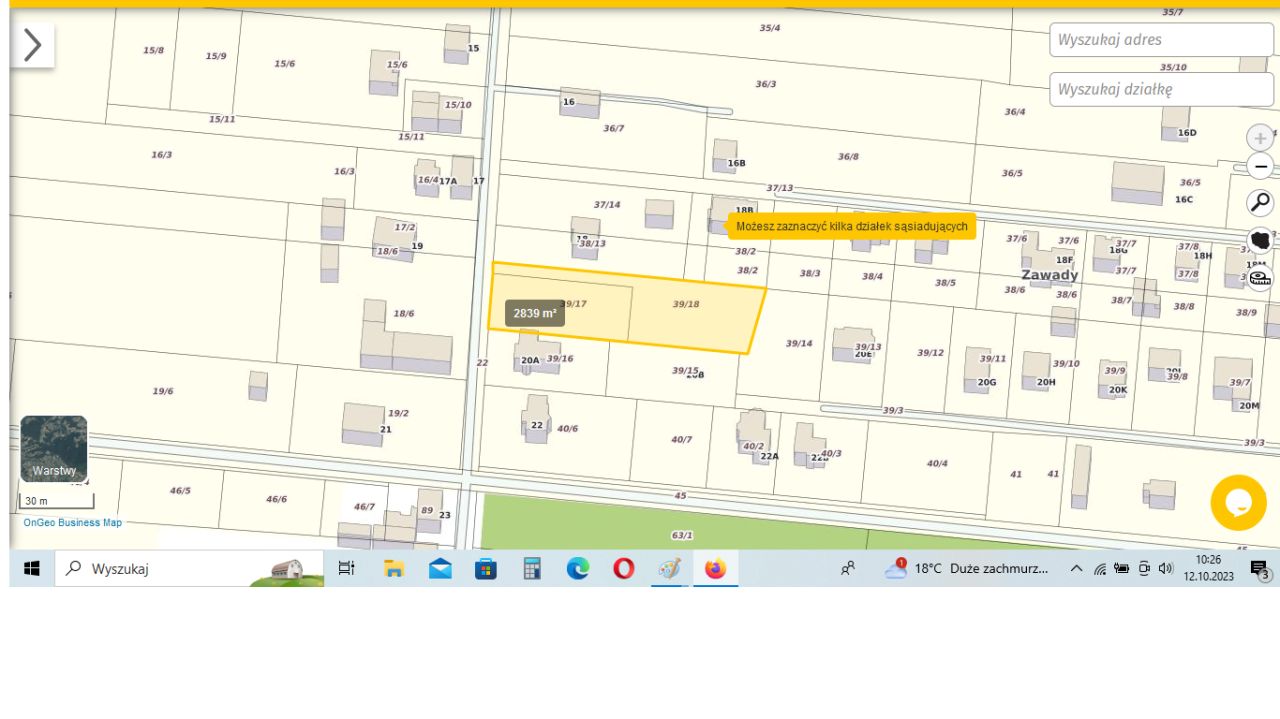Open the notification center icon
The width and height of the screenshot is (1280, 719).
(x=1260, y=569)
